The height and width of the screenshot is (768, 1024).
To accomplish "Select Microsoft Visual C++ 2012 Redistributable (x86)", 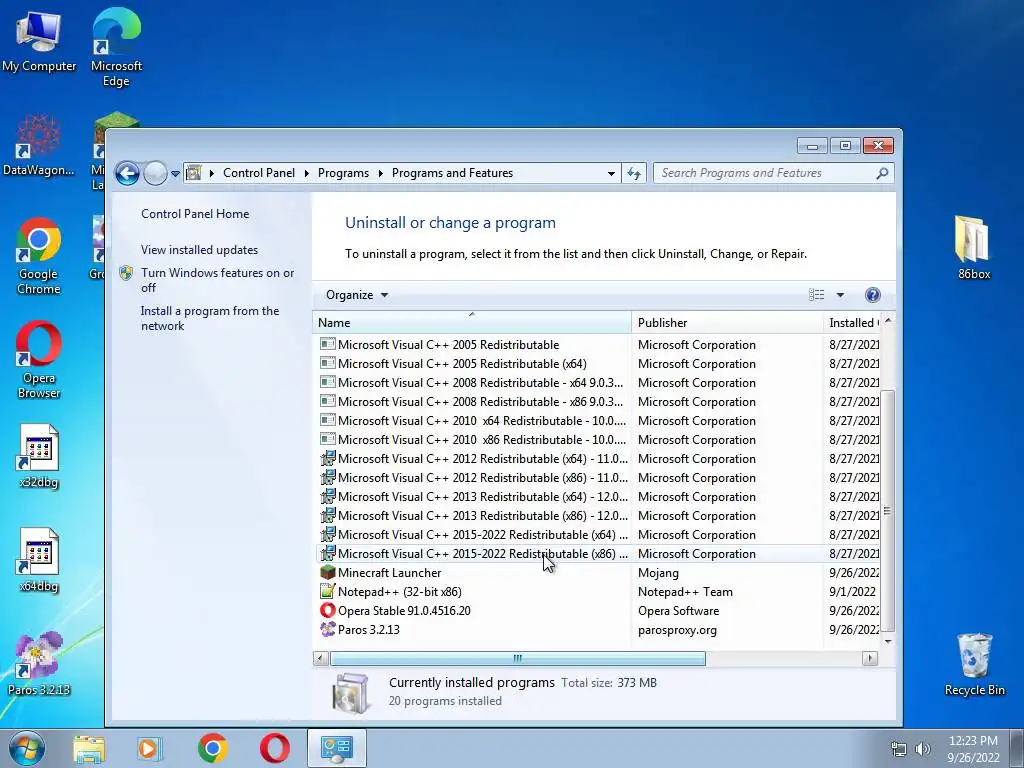I will [598, 477].
